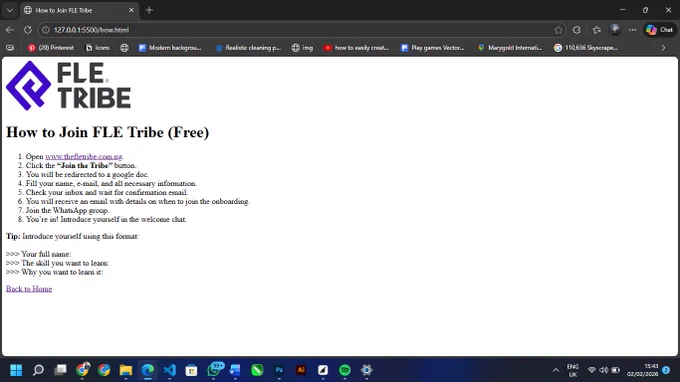Follow the Back to Home link
680x382 pixels.
(x=29, y=289)
